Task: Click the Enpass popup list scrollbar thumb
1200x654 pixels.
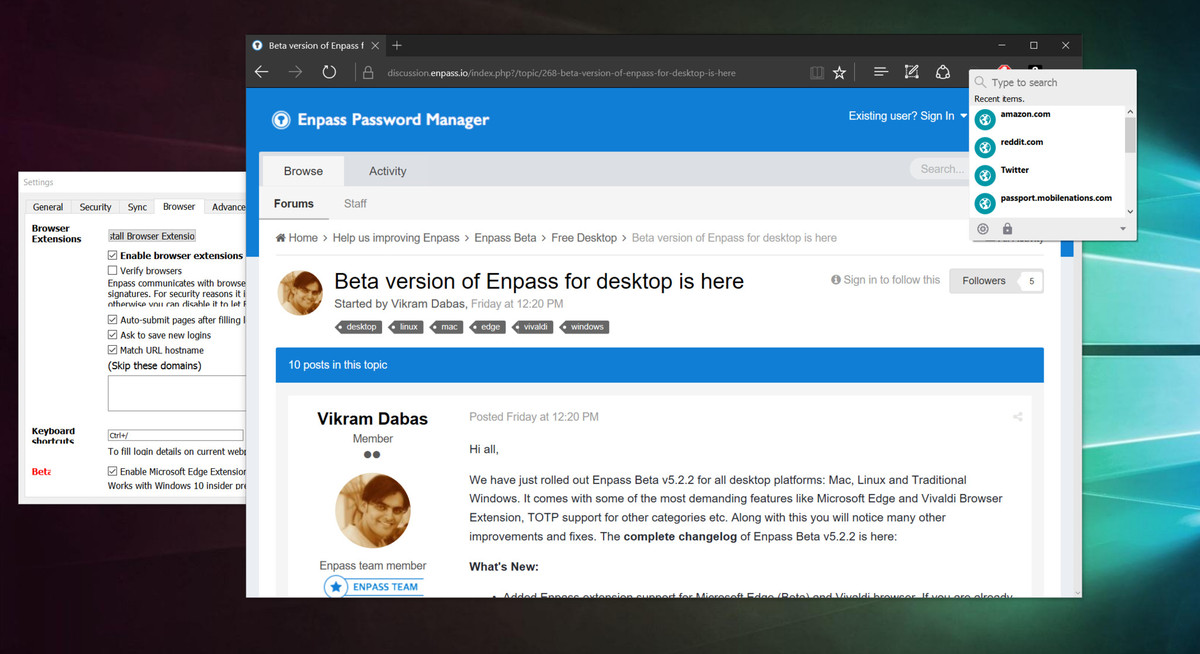Action: click(1130, 135)
